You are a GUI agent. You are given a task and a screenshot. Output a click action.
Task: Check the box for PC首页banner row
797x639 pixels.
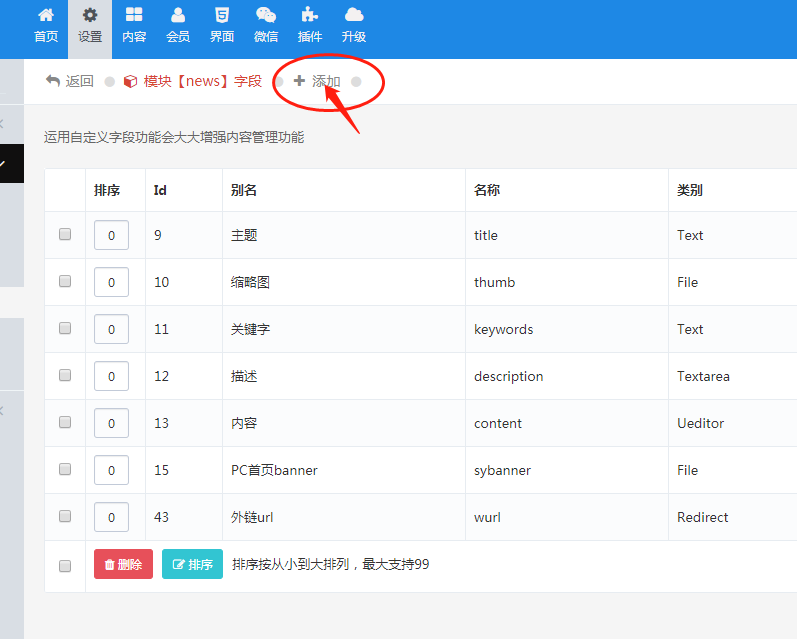(65, 469)
